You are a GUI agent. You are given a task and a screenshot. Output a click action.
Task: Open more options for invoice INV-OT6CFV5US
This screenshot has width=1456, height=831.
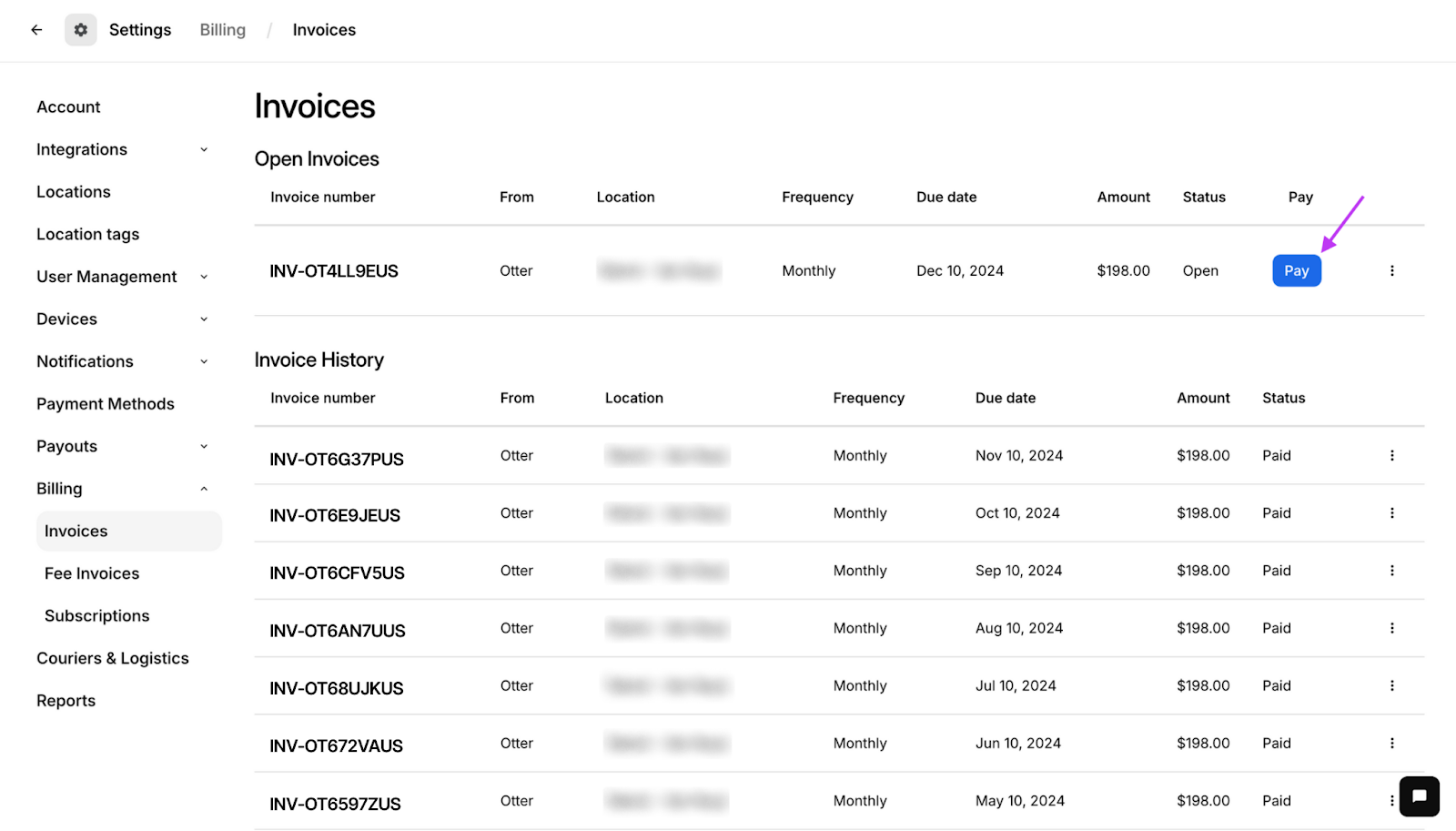pyautogui.click(x=1391, y=571)
